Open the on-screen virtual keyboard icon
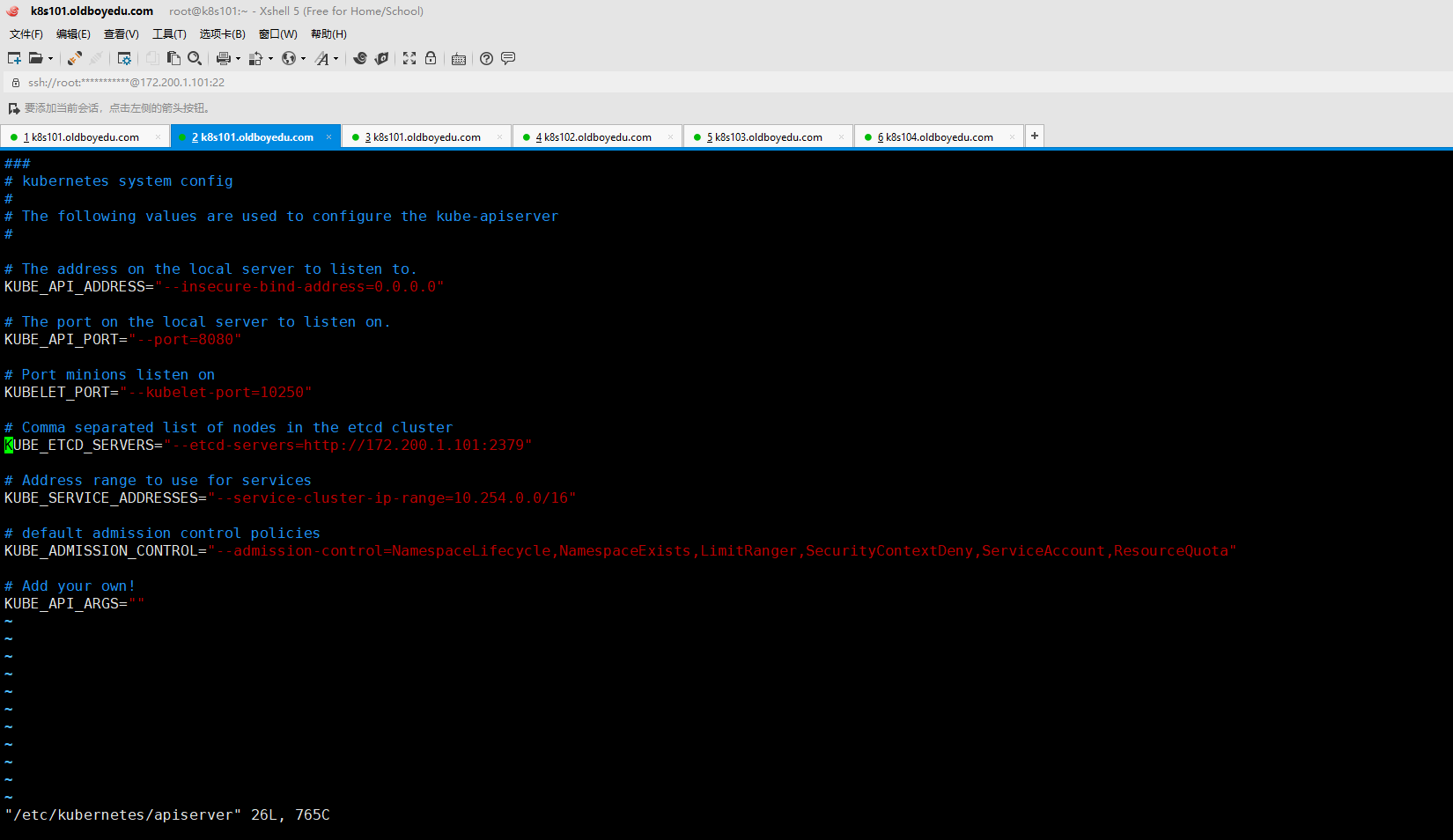 pos(458,58)
